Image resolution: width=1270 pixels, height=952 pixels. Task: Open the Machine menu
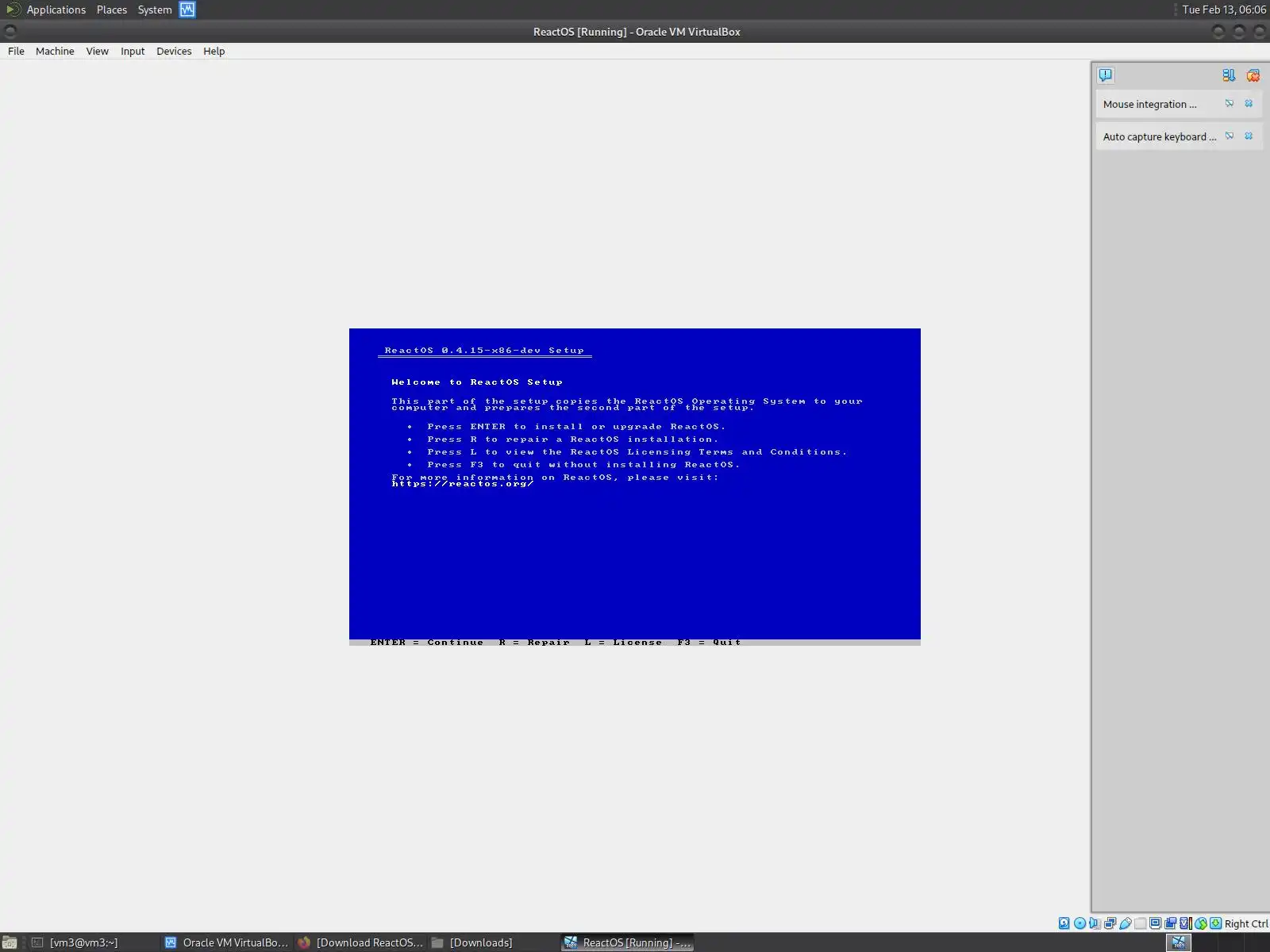tap(55, 51)
